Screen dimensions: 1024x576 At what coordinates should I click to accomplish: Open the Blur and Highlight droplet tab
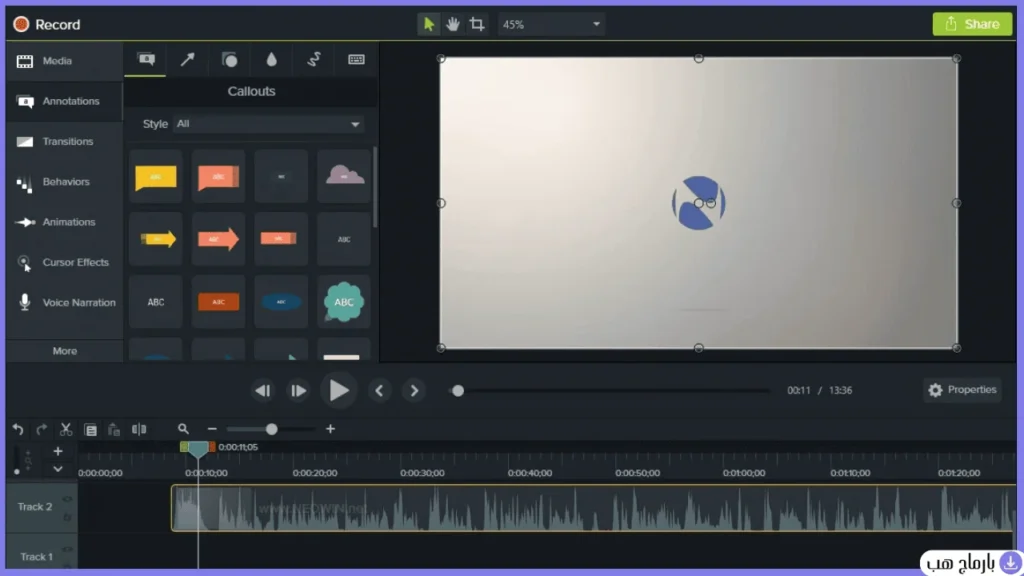click(271, 59)
